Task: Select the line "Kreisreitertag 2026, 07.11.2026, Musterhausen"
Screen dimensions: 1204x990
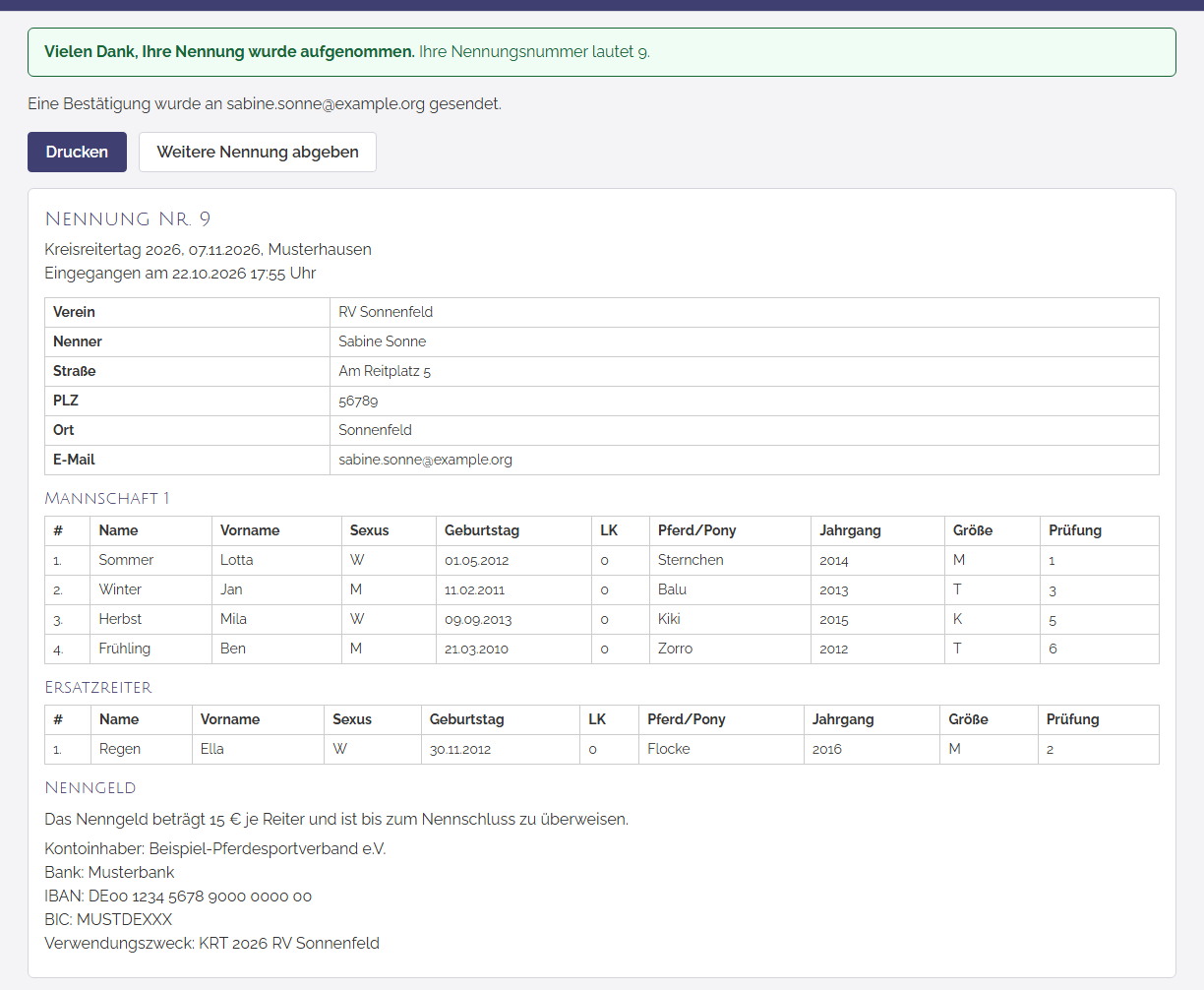Action: pyautogui.click(x=208, y=249)
